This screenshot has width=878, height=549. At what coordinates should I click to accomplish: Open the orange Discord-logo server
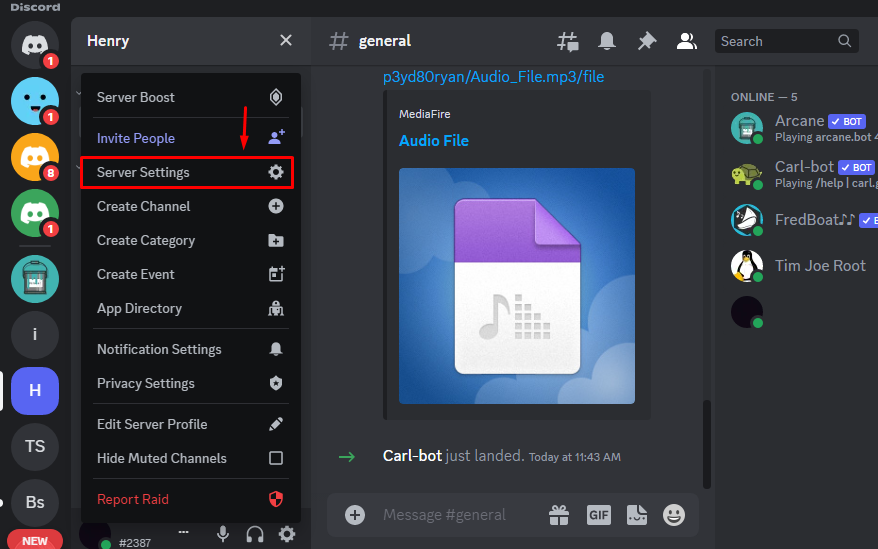tap(35, 157)
